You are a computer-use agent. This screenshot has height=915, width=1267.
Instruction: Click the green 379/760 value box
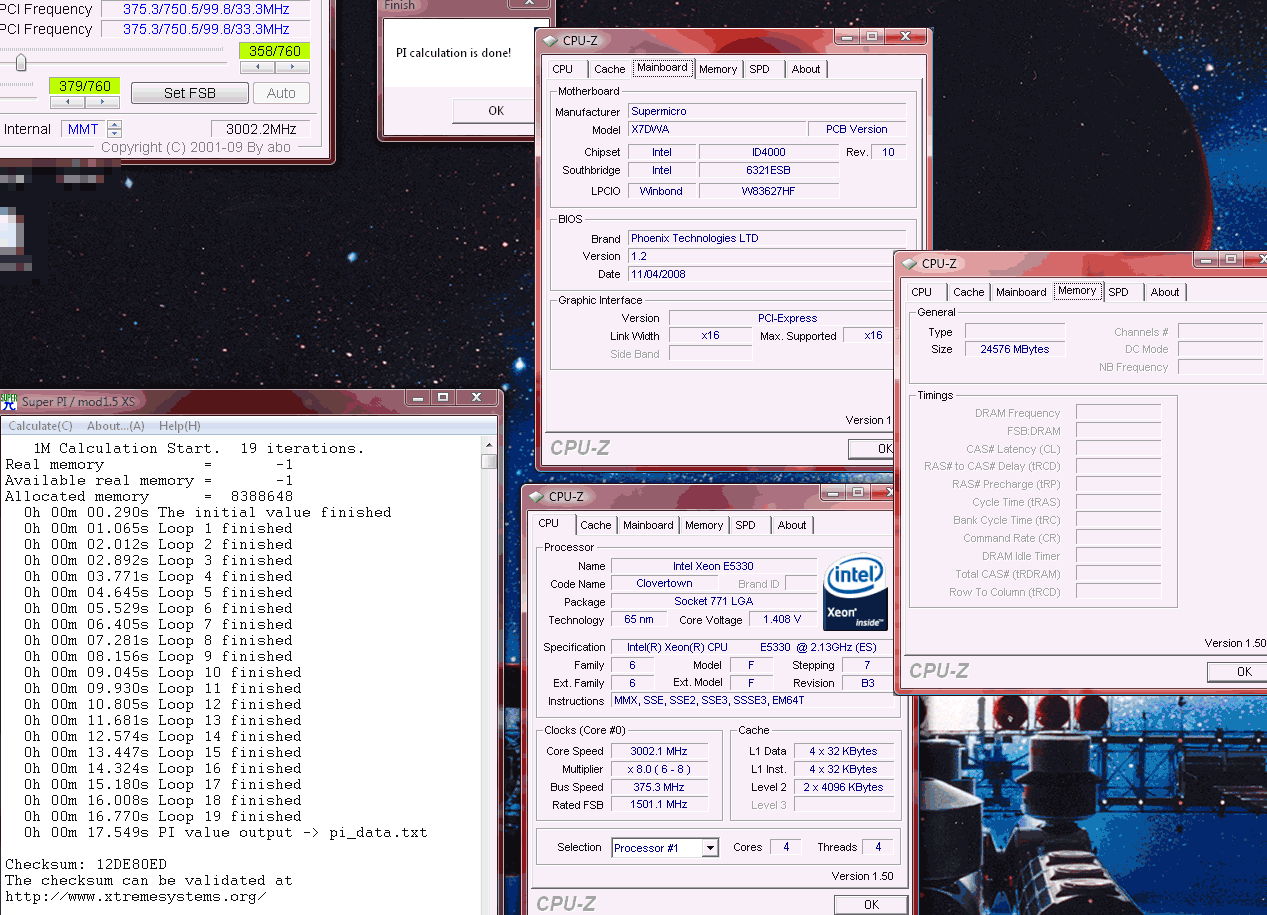(85, 86)
